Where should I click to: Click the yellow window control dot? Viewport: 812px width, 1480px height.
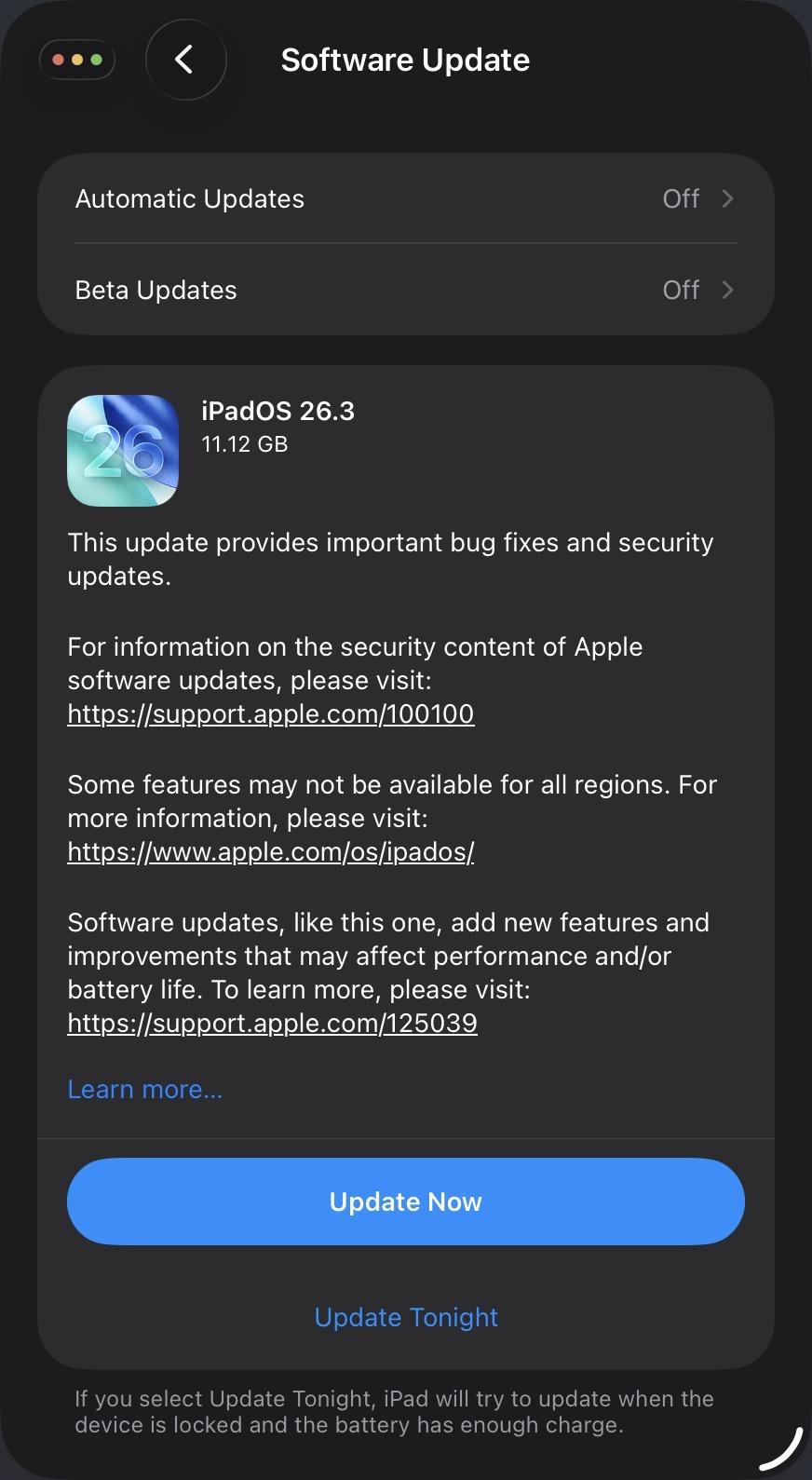click(77, 60)
